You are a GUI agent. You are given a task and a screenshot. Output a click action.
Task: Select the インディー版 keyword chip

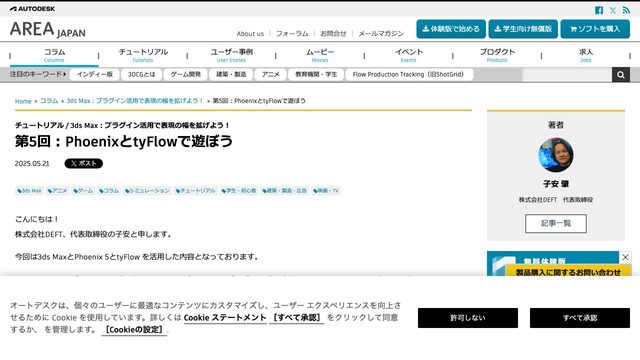coord(95,74)
